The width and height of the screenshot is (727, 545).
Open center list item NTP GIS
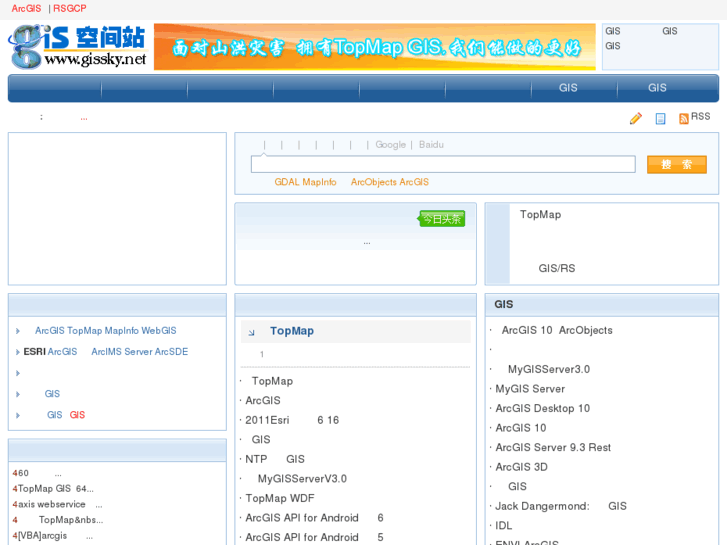pos(275,459)
